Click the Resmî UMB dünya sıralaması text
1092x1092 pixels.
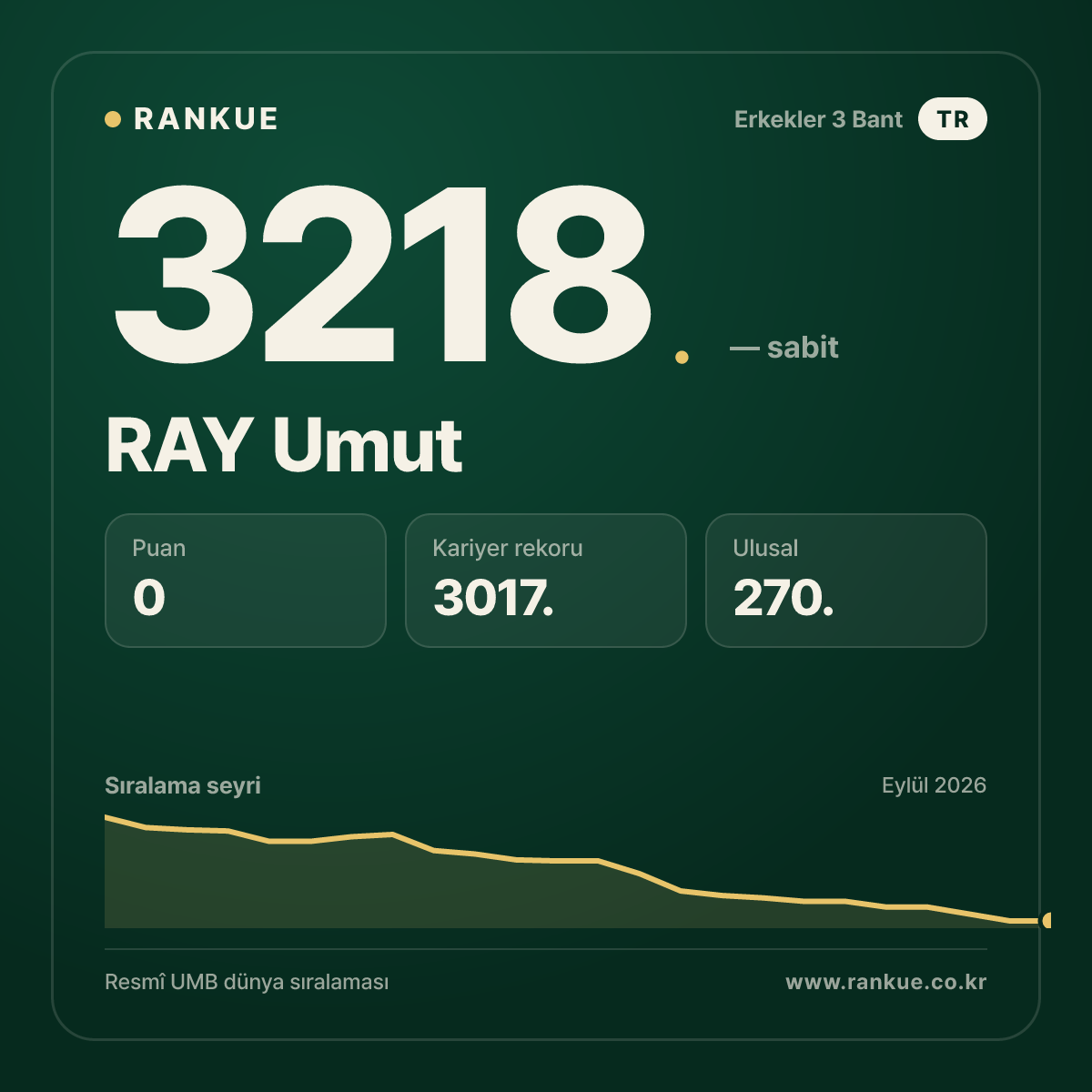[x=247, y=983]
